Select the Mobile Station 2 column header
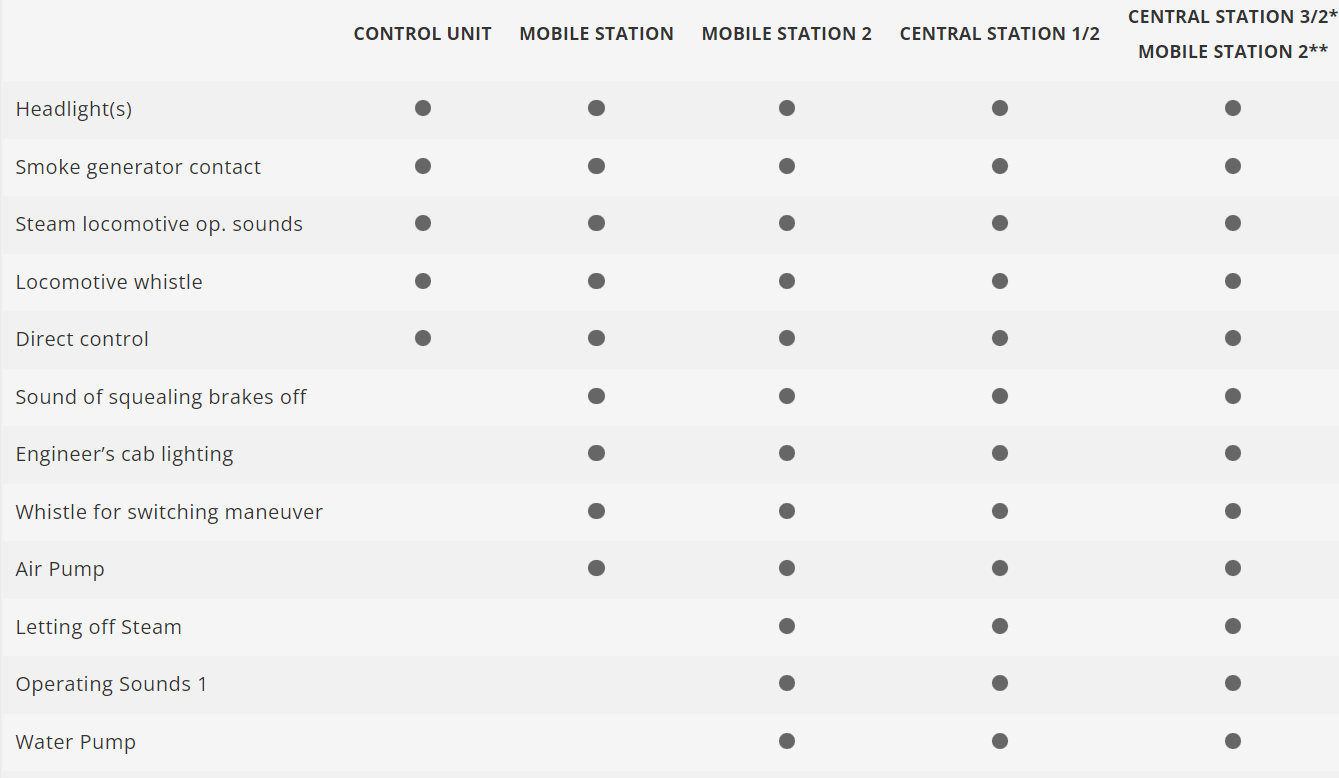Image resolution: width=1339 pixels, height=778 pixels. pos(787,34)
